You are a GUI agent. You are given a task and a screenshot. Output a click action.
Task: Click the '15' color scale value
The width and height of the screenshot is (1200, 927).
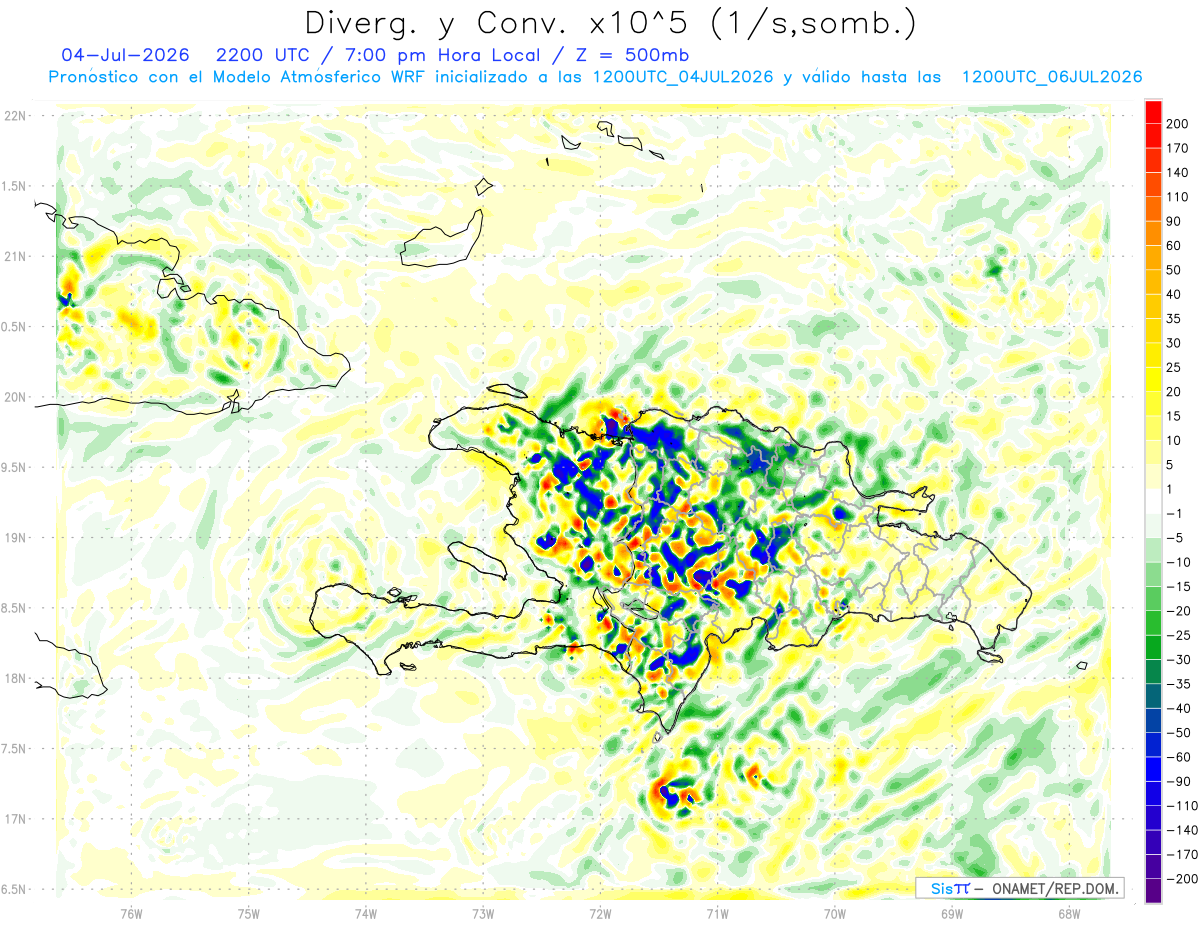(1175, 416)
